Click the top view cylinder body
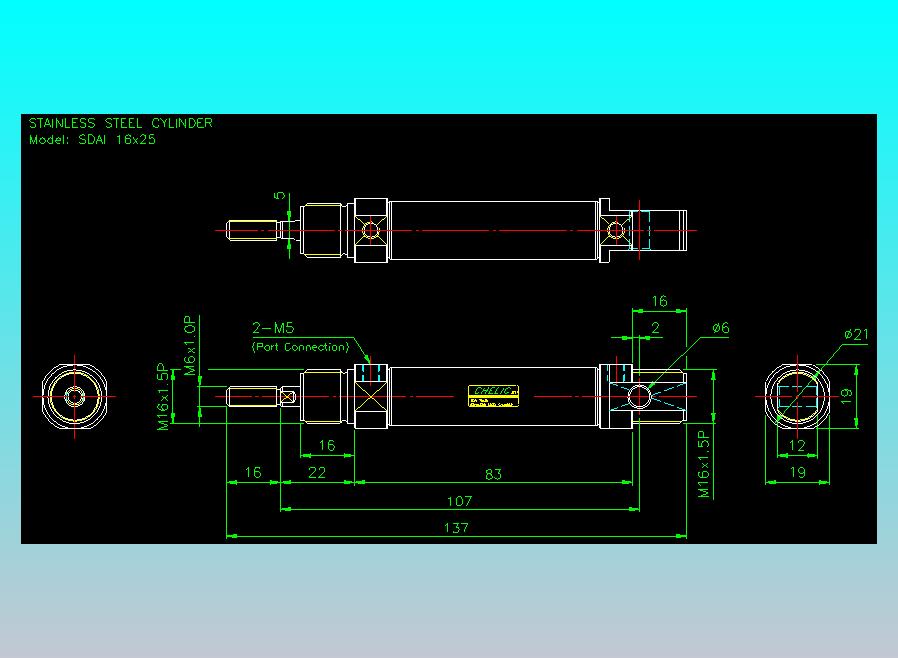 494,230
